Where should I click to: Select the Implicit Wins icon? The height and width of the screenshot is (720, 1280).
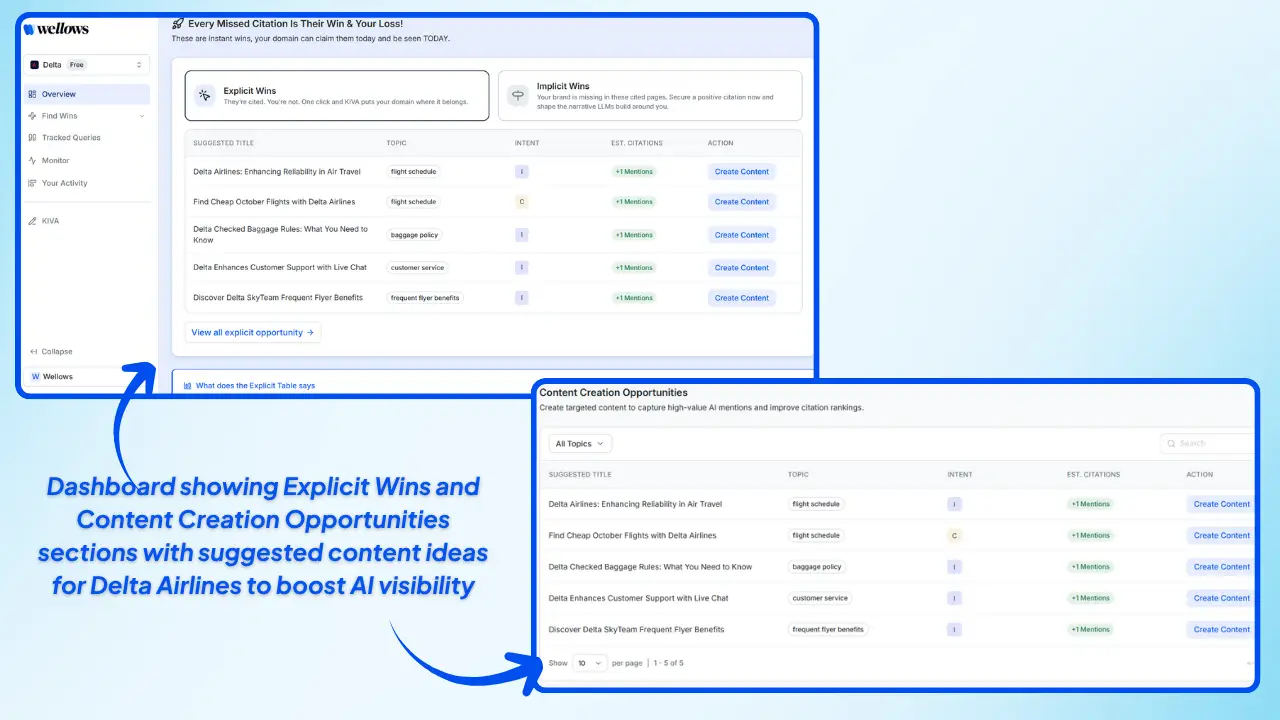pyautogui.click(x=517, y=95)
